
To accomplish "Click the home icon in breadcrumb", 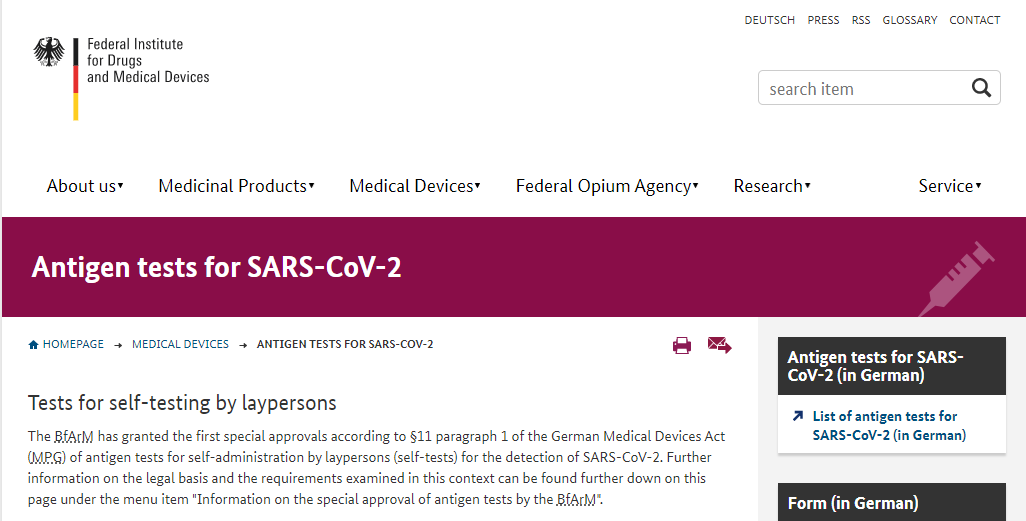I will point(33,345).
